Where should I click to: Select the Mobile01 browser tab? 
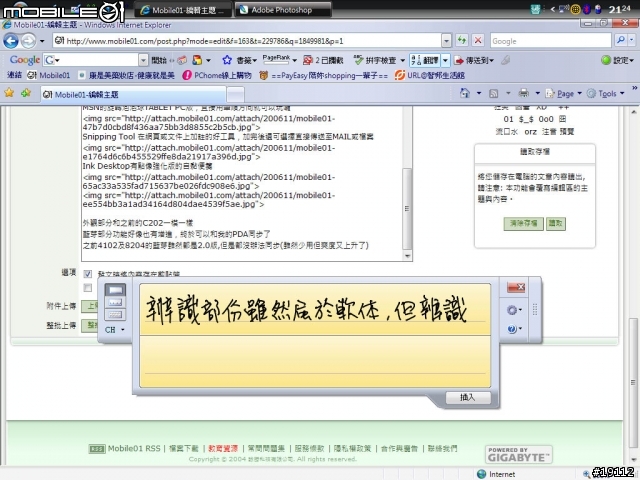click(133, 95)
